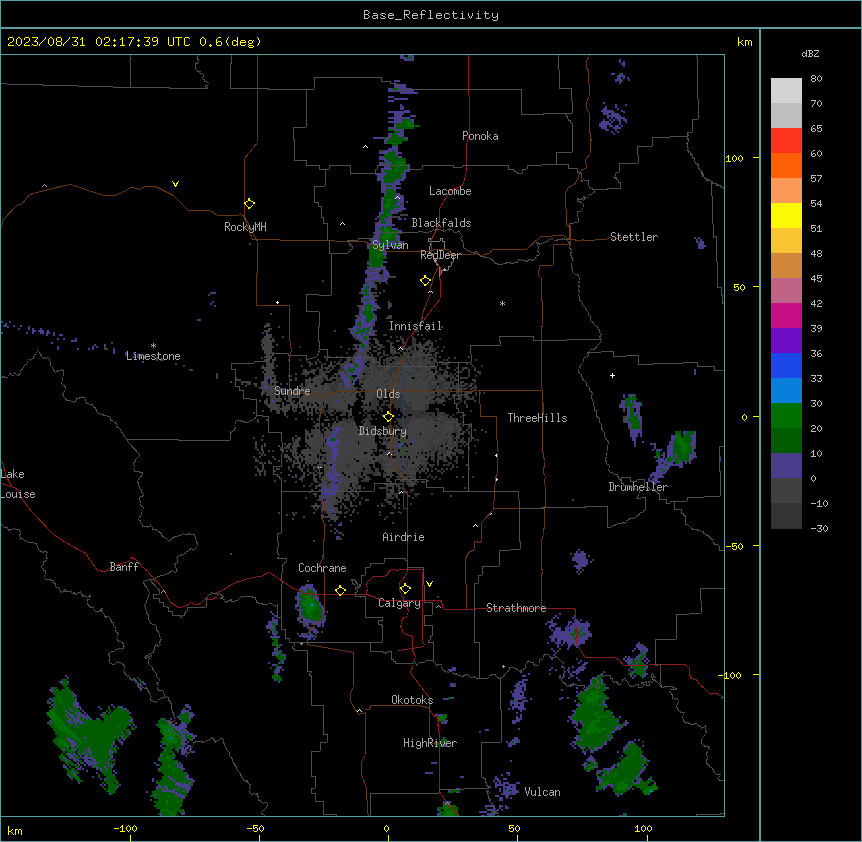Select the purple 36-39 dBZ legend swatch
Image resolution: width=862 pixels, height=842 pixels.
point(786,341)
